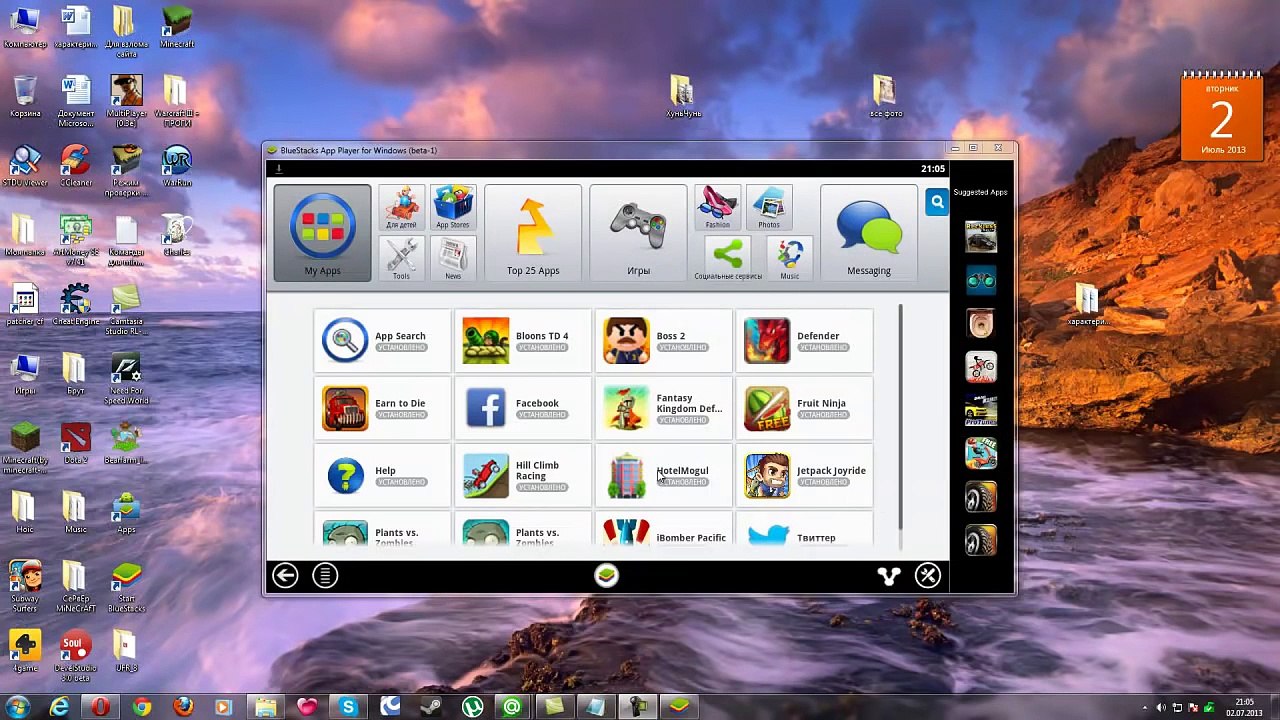Launch Bloons TD 4
Screen dimensions: 1280x720
[523, 341]
